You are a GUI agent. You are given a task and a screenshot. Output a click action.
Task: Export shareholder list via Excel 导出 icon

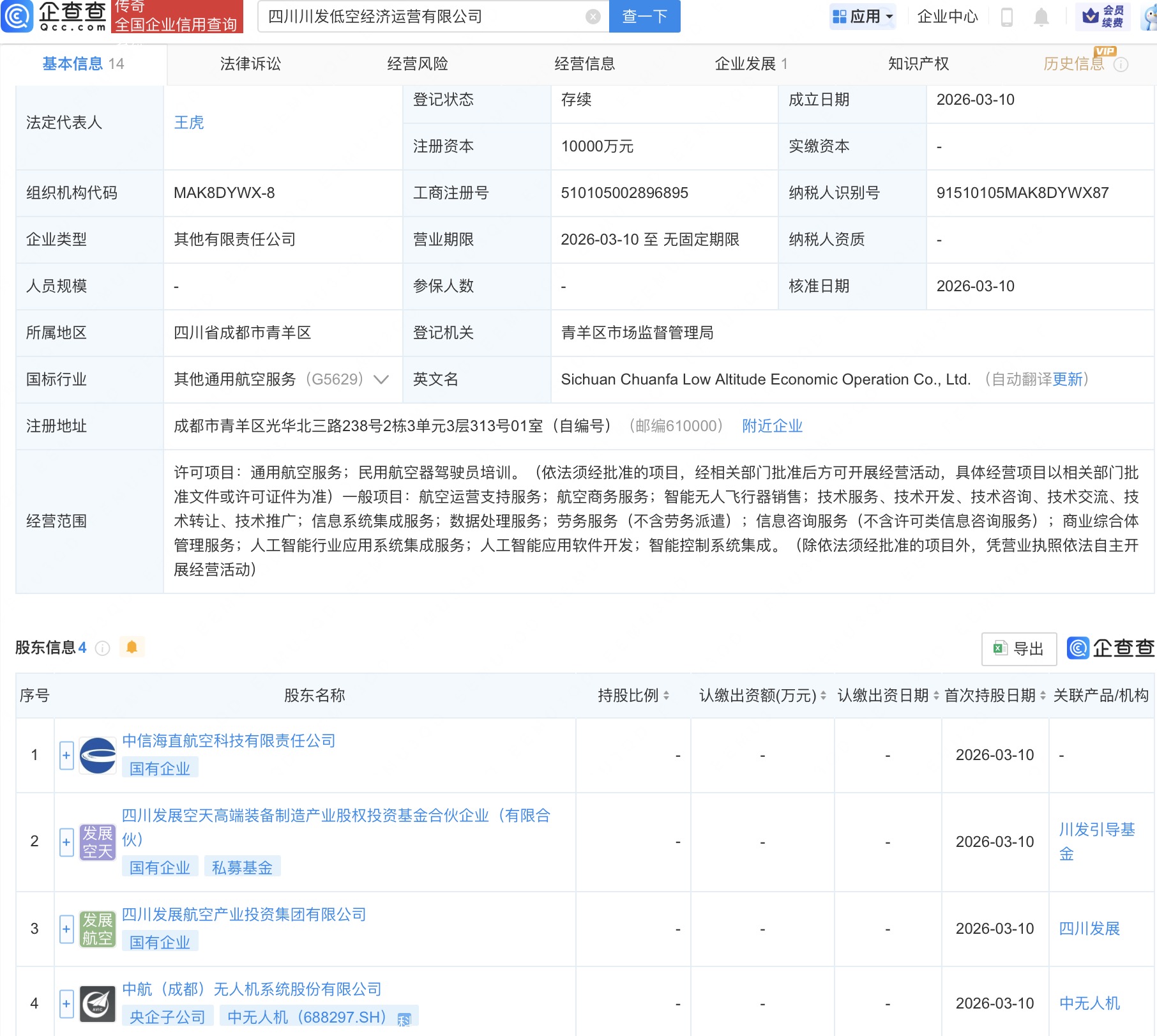(x=1018, y=648)
